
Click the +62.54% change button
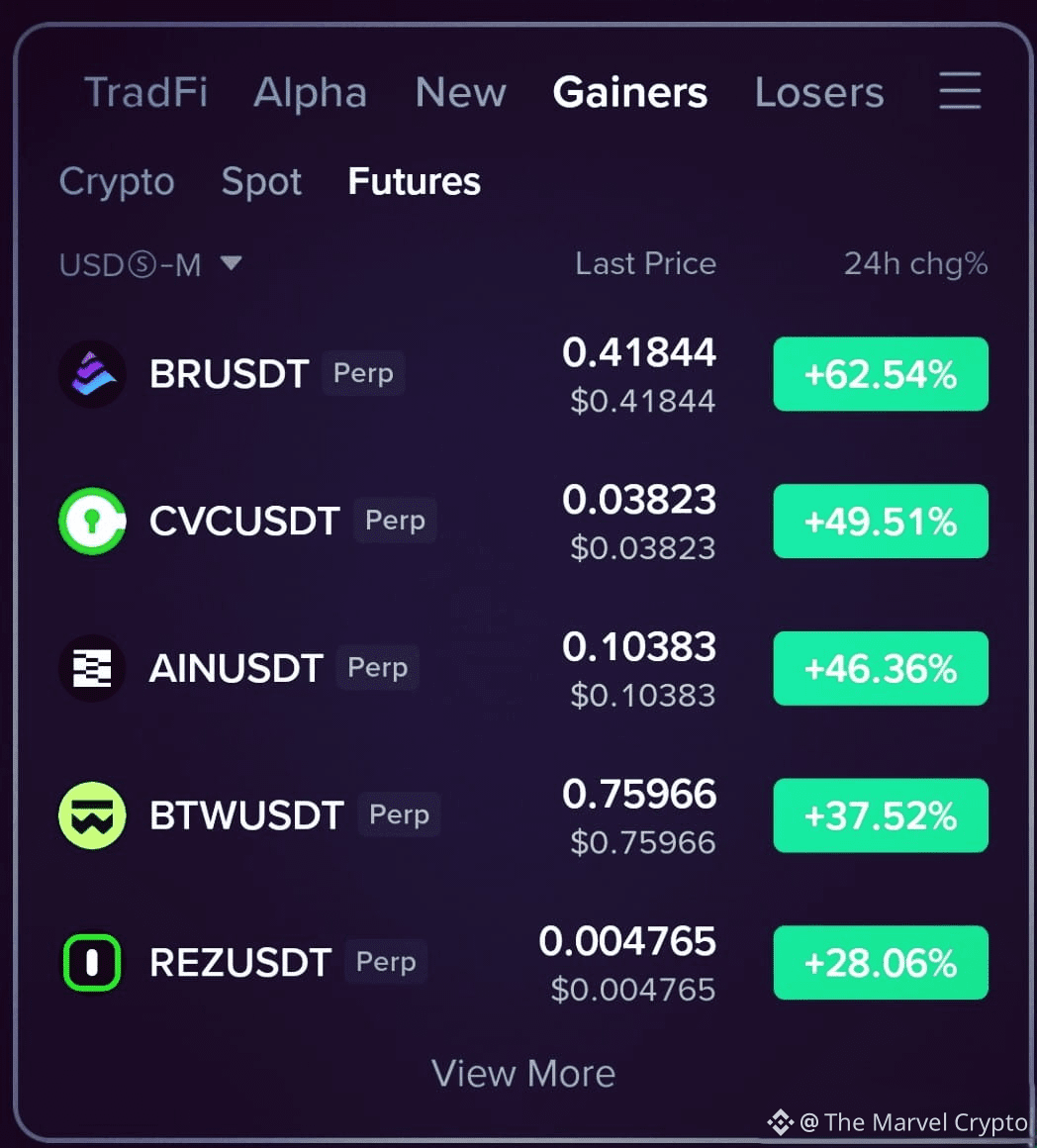click(x=881, y=374)
